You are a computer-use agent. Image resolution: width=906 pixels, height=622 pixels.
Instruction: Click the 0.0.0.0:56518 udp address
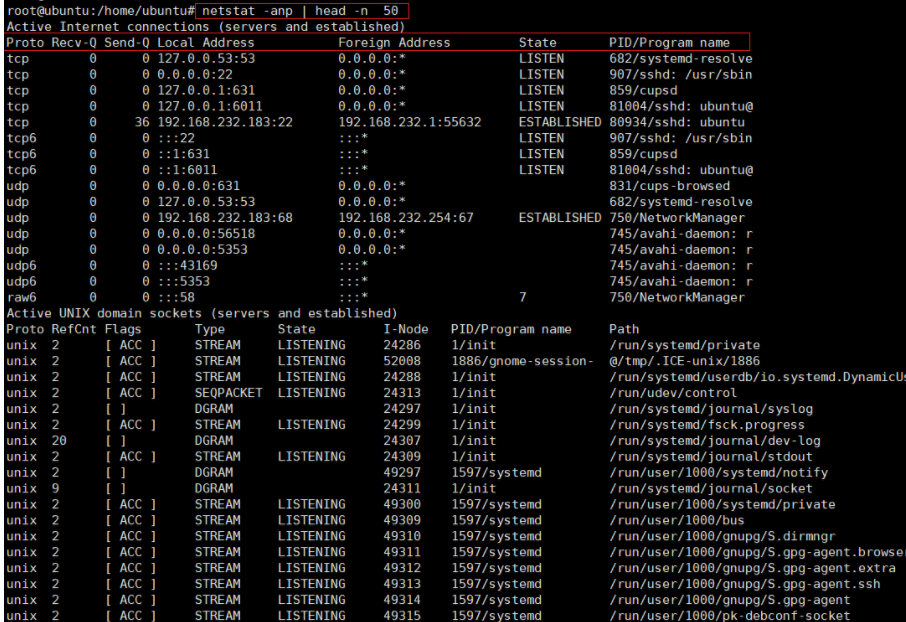(206, 234)
